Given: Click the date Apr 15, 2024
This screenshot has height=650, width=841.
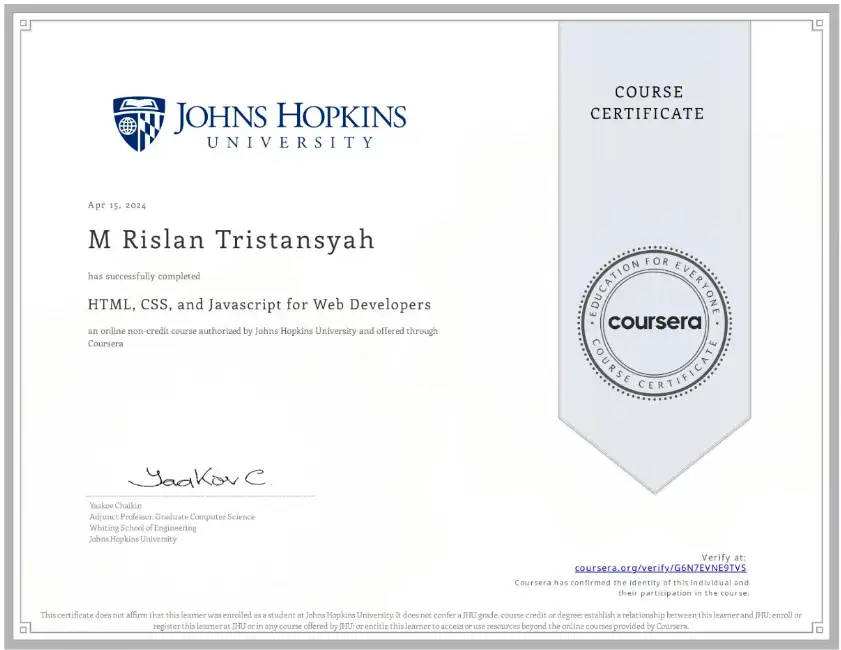Looking at the screenshot, I should coord(117,205).
